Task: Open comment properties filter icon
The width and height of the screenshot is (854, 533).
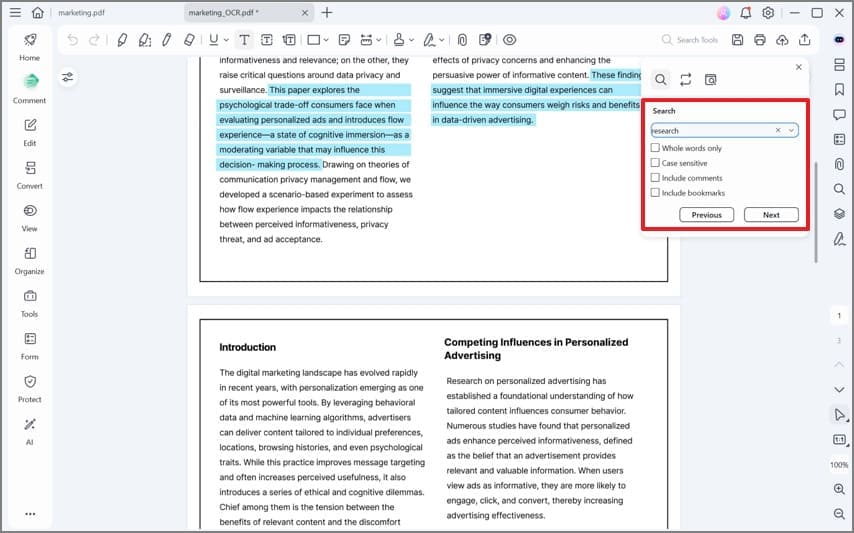Action: (68, 77)
